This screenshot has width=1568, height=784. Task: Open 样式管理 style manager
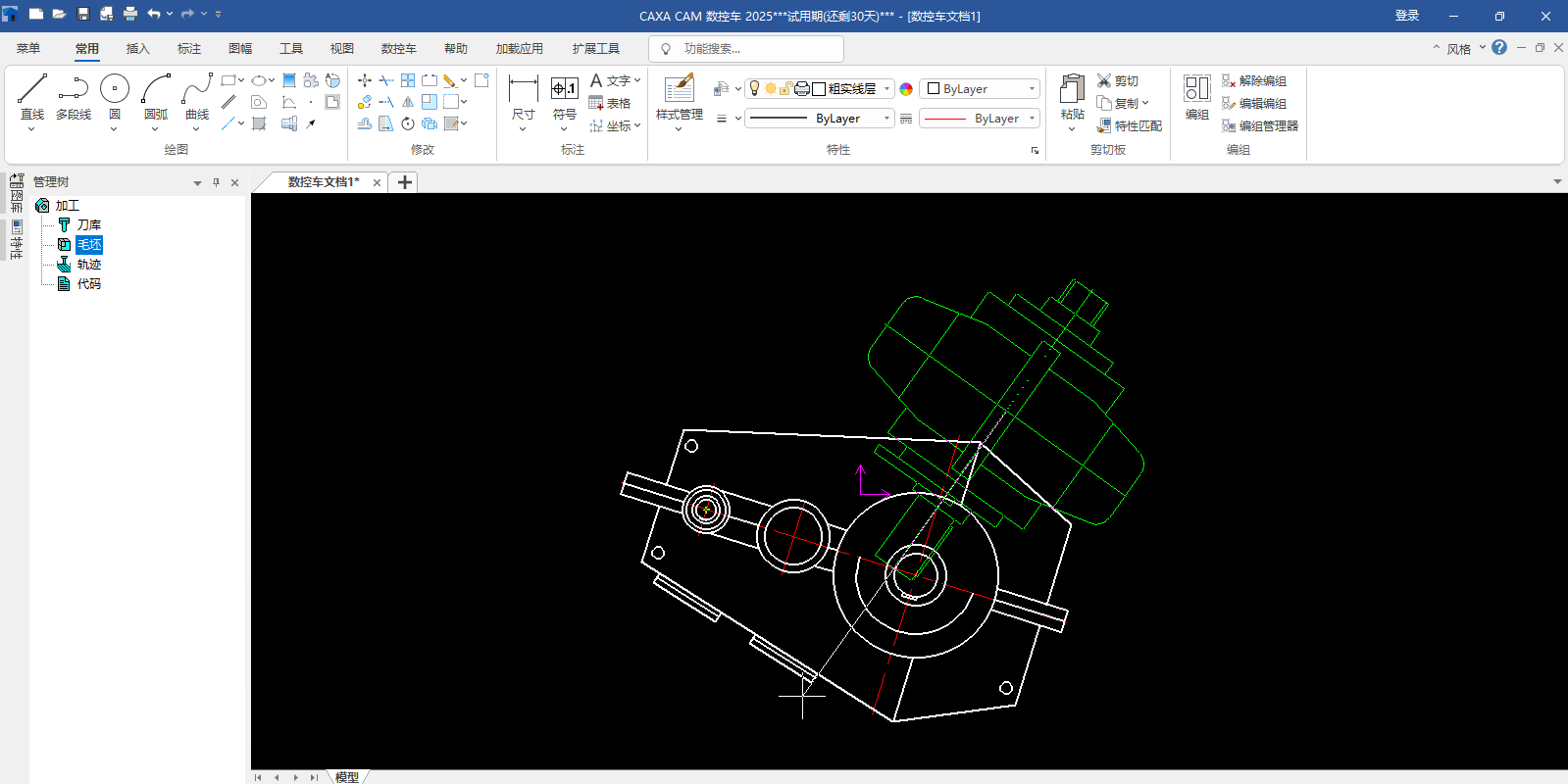(679, 89)
